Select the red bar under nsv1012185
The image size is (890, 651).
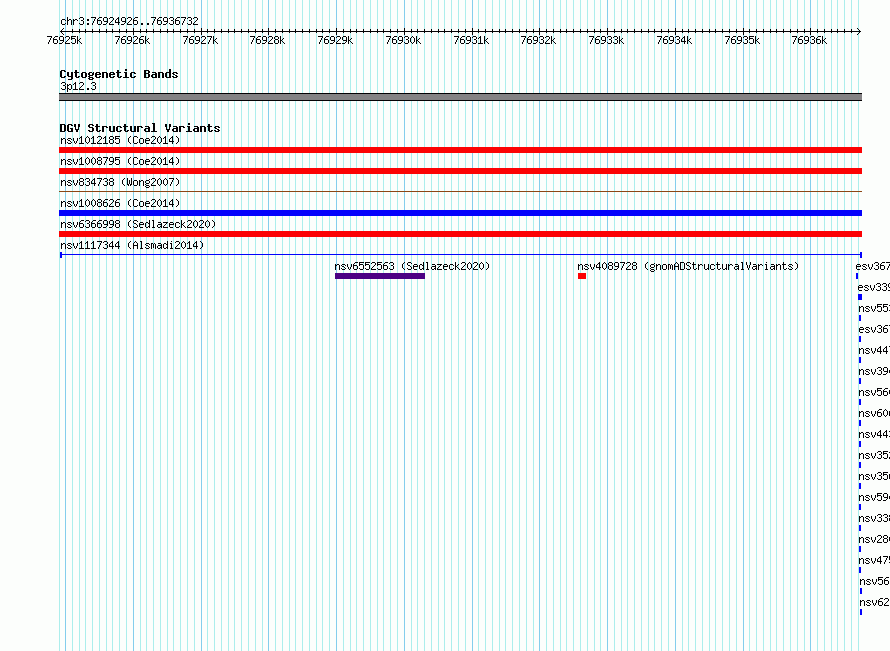[460, 150]
